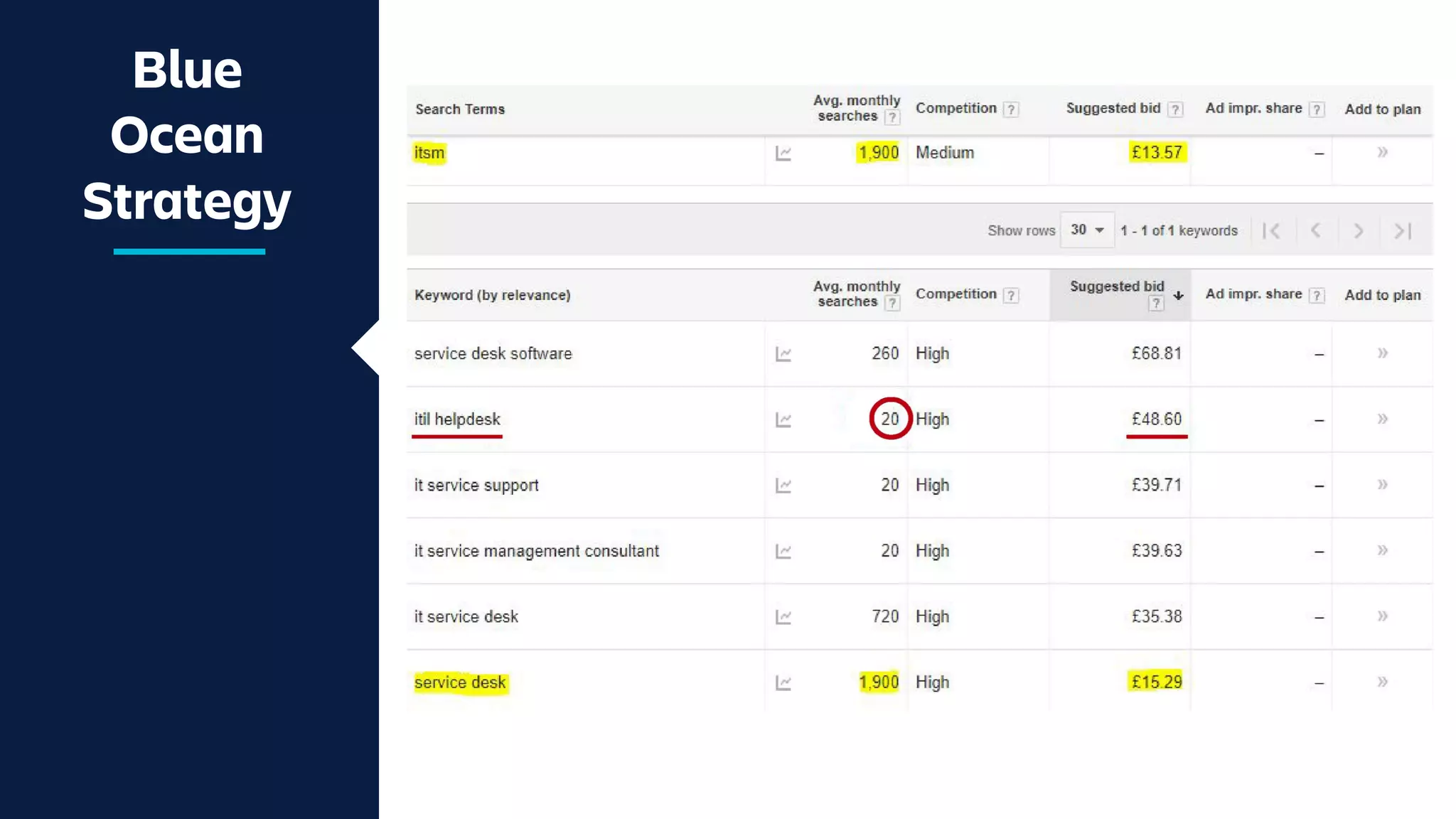Open trend chart icon for itsm

tap(783, 153)
